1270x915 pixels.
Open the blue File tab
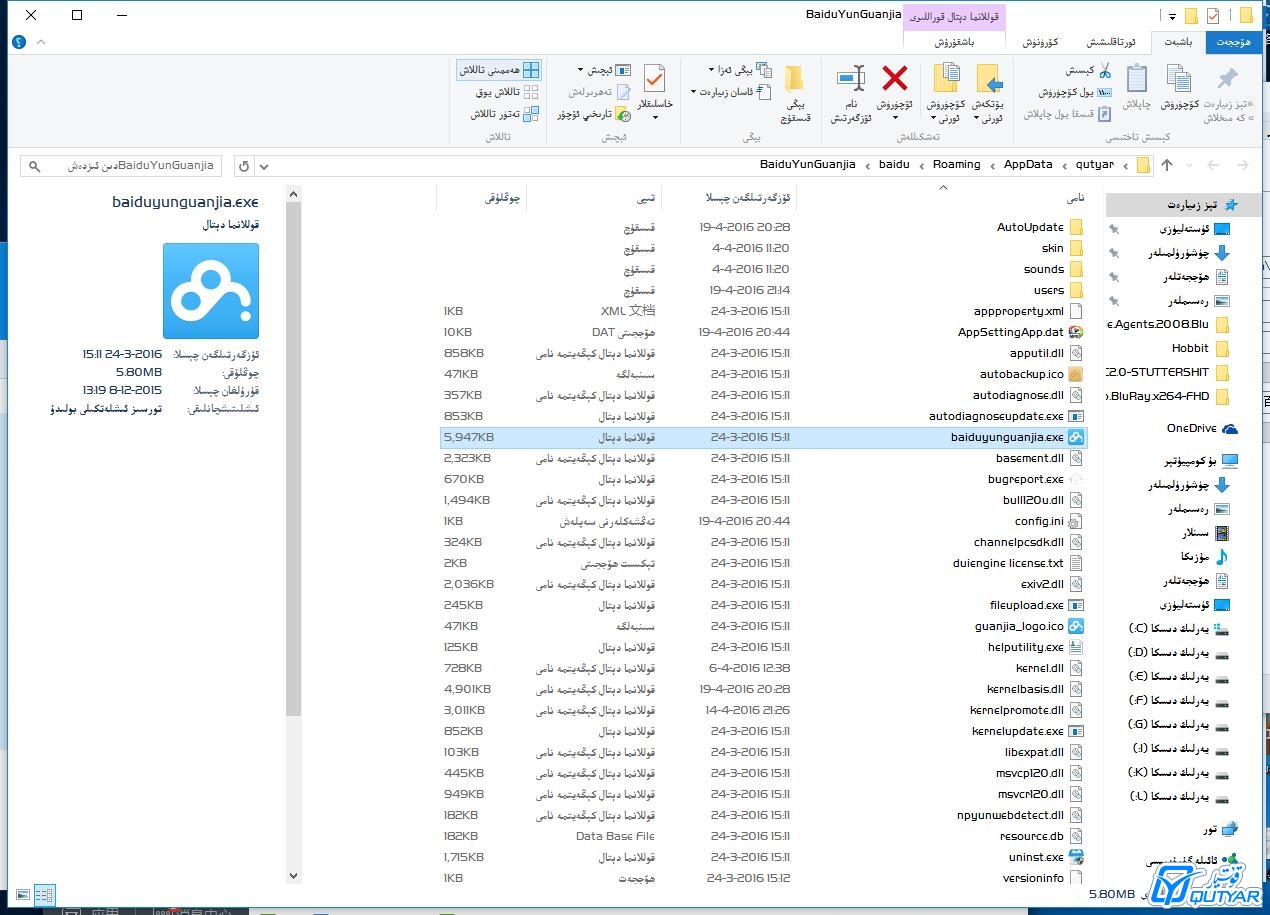1233,42
